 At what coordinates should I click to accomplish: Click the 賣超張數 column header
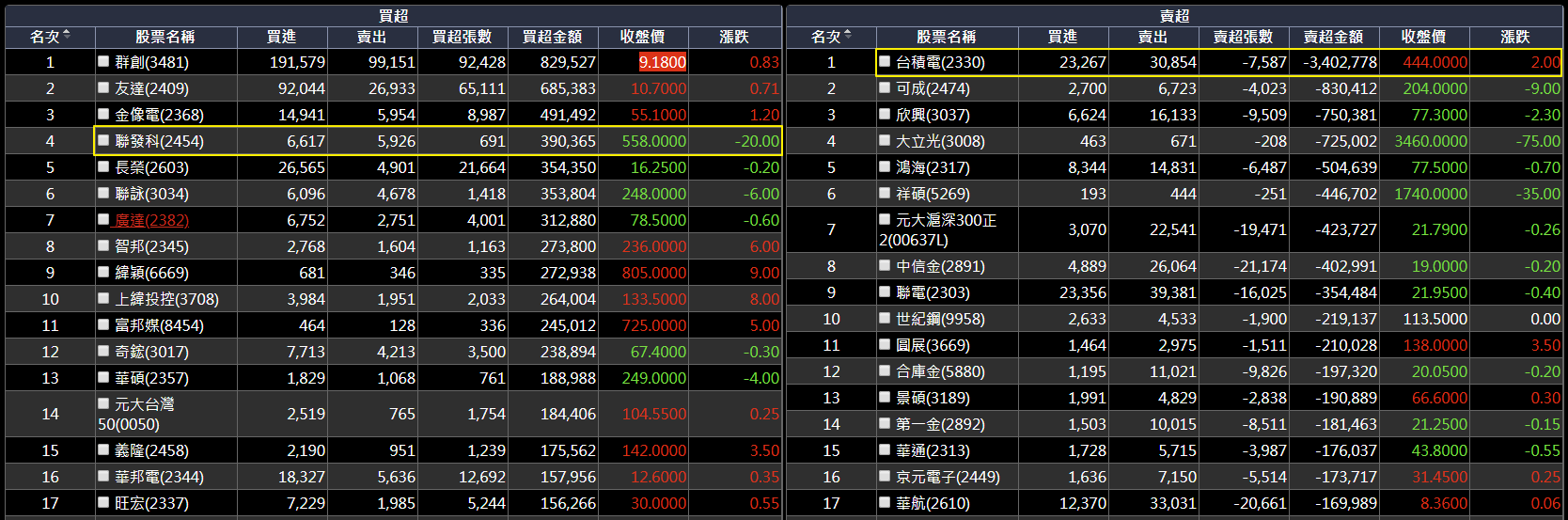point(1243,37)
